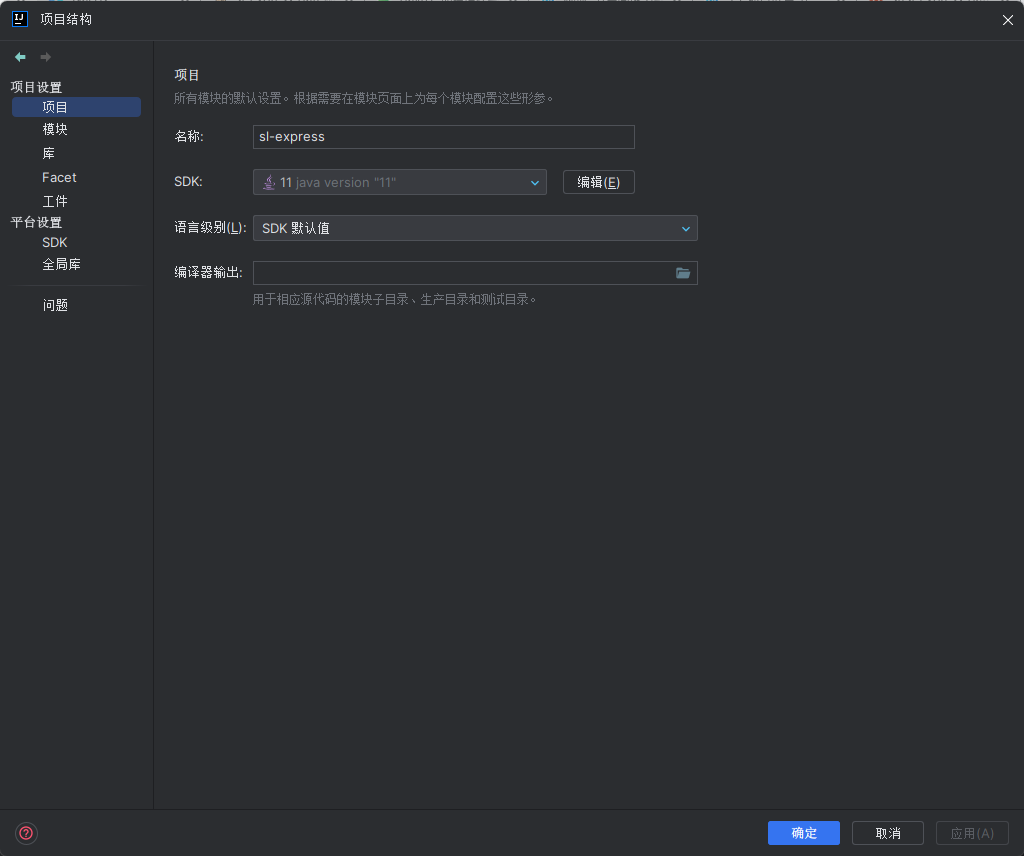This screenshot has height=856, width=1024.
Task: Browse compiler output folder icon
Action: (x=683, y=273)
